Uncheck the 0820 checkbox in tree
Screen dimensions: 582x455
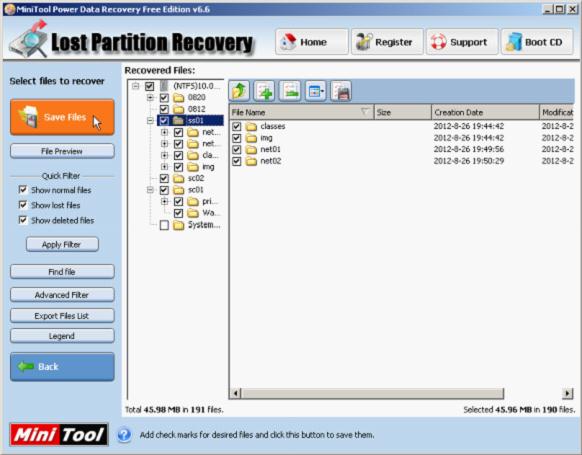point(164,98)
